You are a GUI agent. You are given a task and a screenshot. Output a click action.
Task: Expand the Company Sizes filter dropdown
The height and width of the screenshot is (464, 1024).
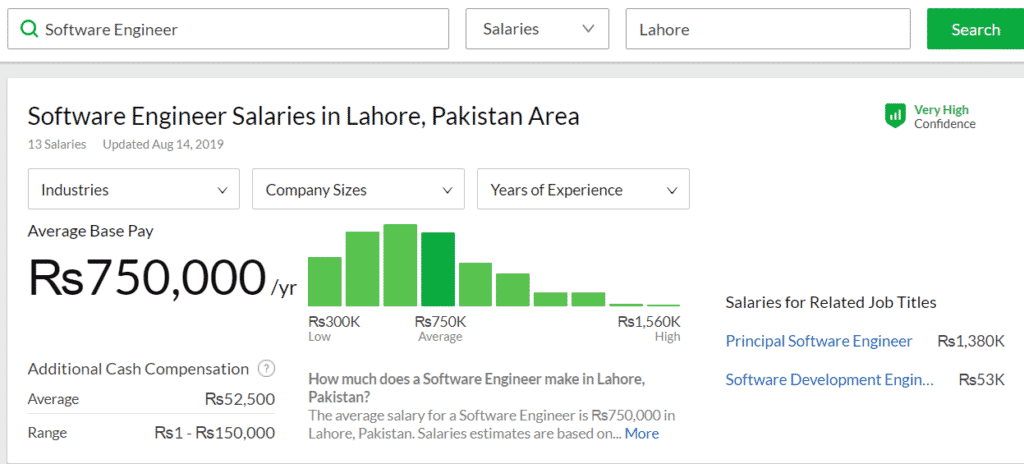(358, 189)
